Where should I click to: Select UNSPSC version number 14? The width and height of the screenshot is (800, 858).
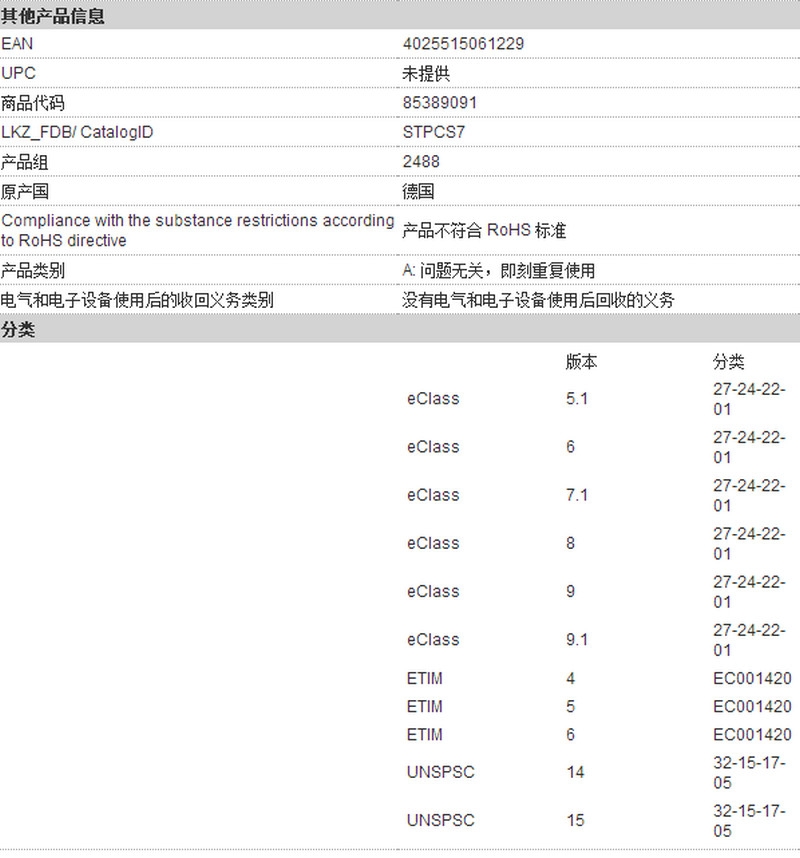576,772
